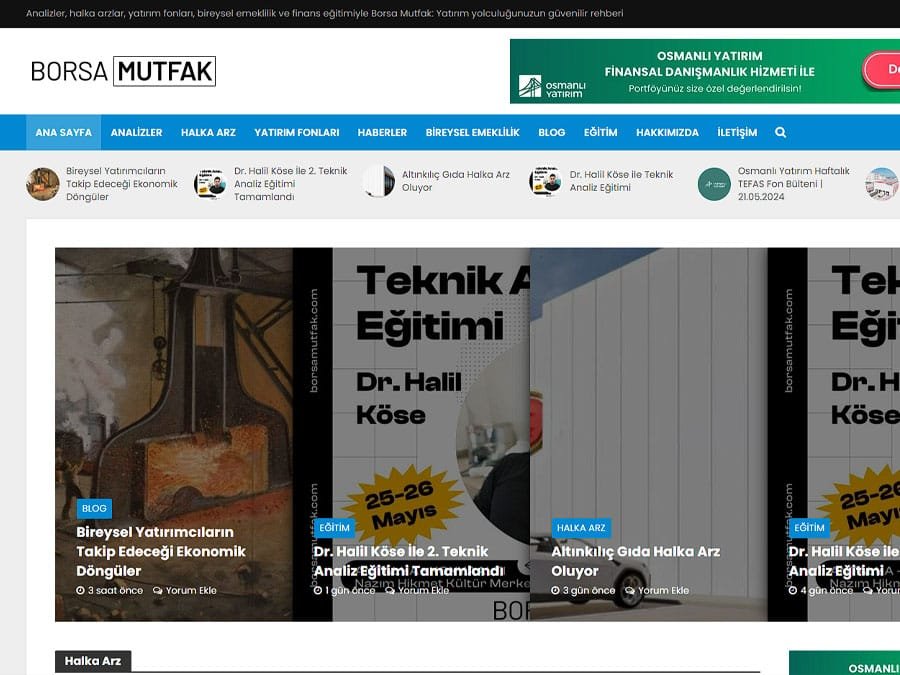The width and height of the screenshot is (900, 675).
Task: Open Yorum Ekle under the Altınkılıç article
Action: (x=662, y=590)
